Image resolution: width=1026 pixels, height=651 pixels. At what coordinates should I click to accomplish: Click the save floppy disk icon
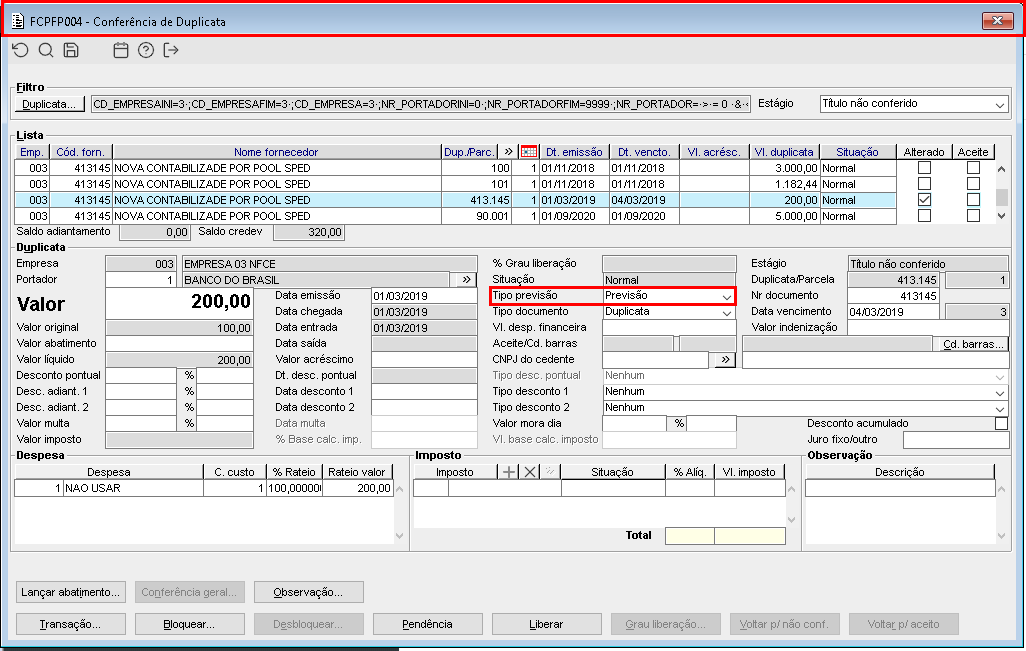(x=71, y=51)
